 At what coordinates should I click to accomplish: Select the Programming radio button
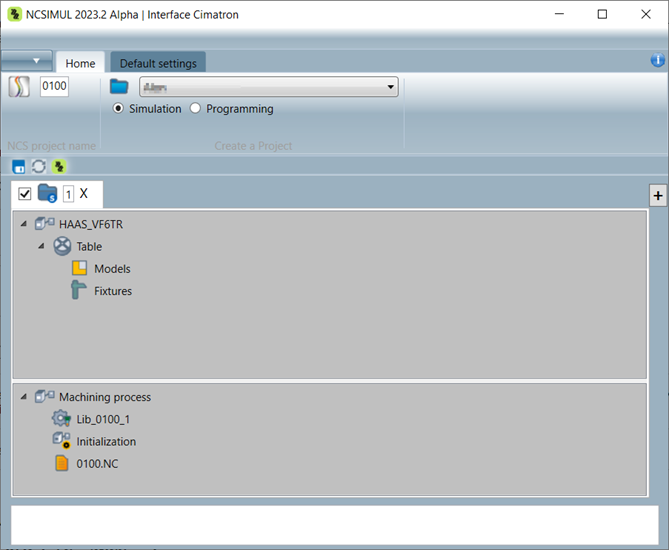point(195,109)
